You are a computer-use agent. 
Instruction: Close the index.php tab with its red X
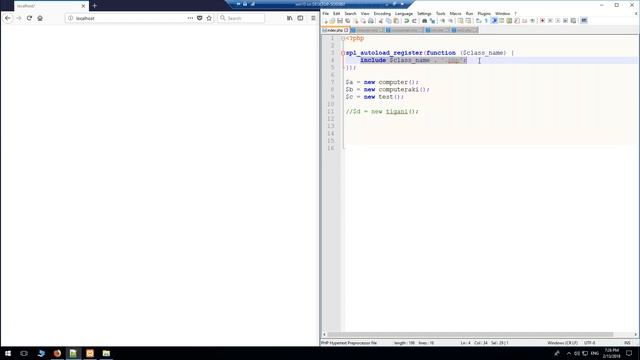point(346,30)
